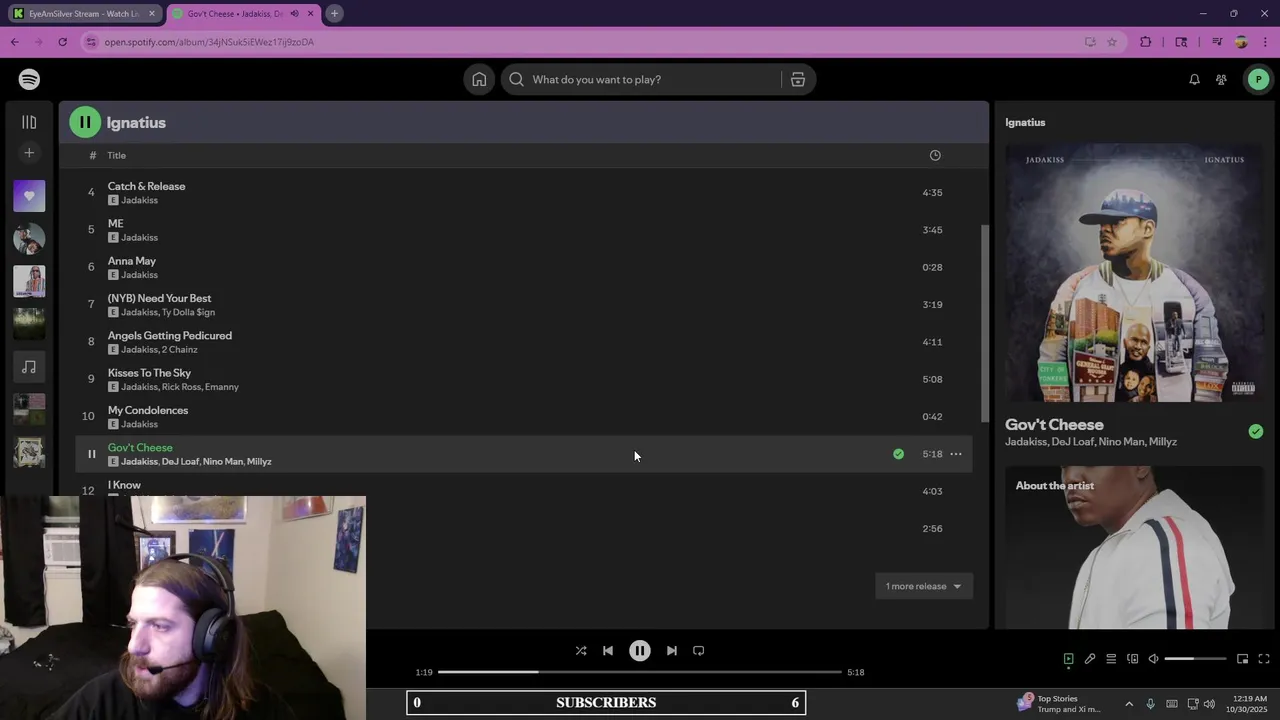The height and width of the screenshot is (720, 1280).
Task: Open the miniplayer
Action: click(1242, 659)
